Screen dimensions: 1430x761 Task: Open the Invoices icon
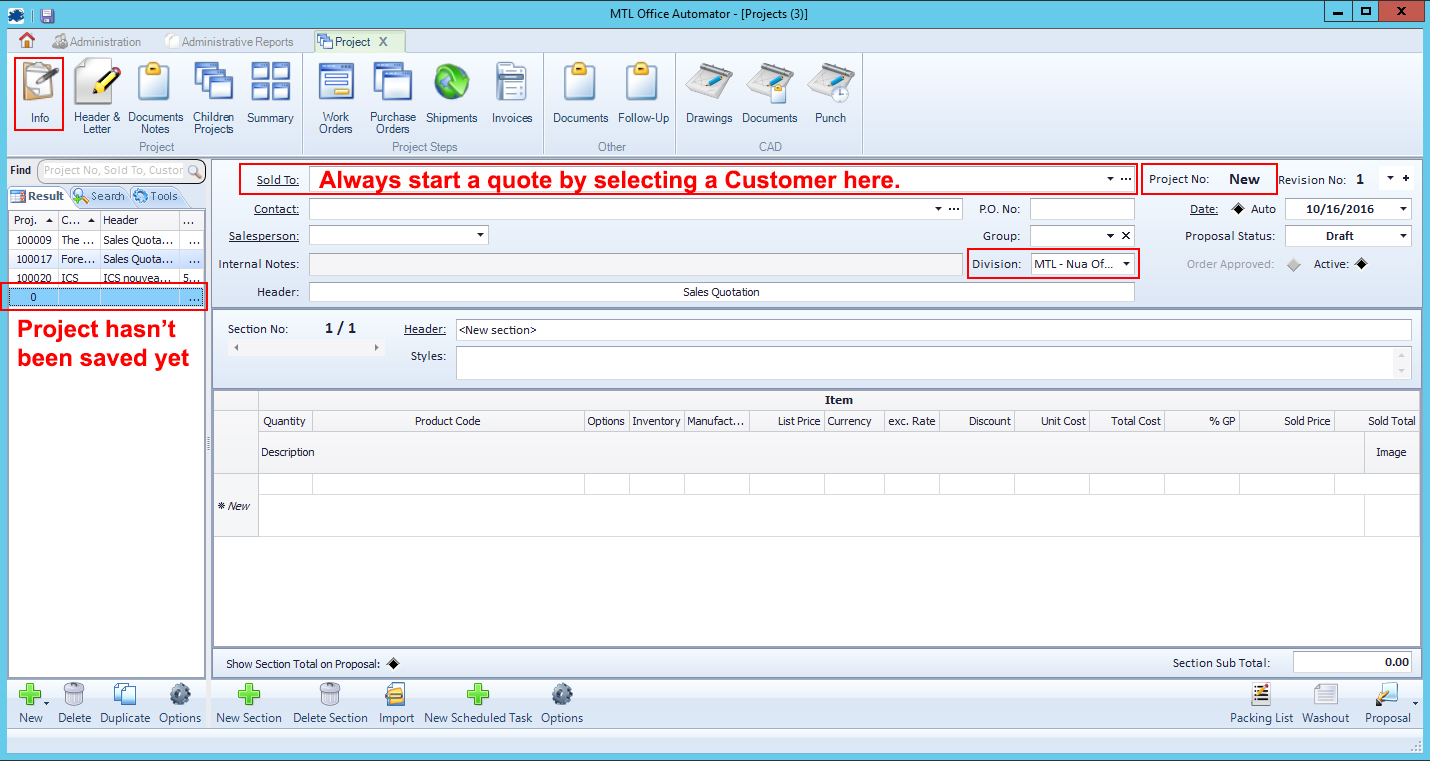tap(511, 94)
